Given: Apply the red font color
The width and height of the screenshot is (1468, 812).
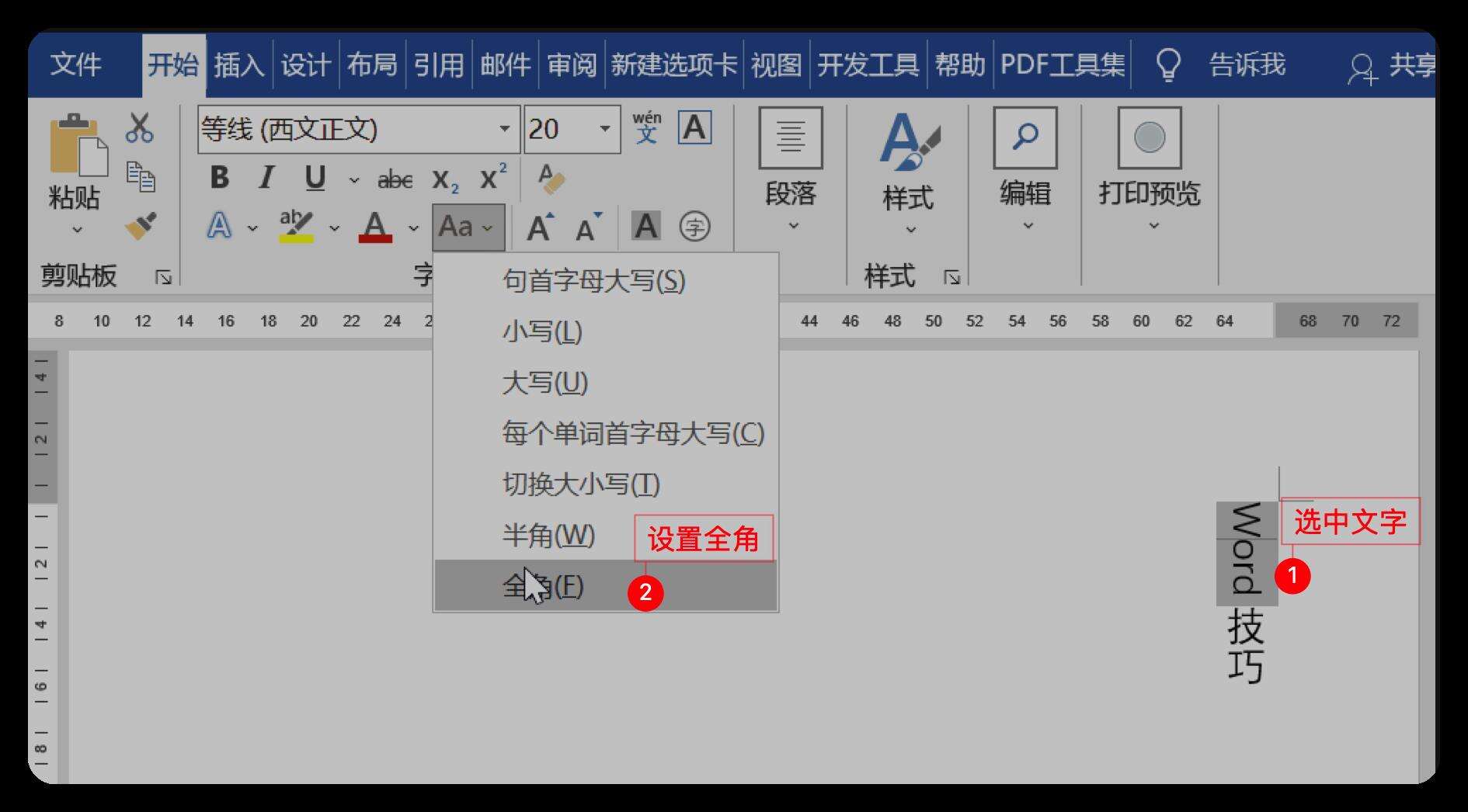Looking at the screenshot, I should (375, 227).
